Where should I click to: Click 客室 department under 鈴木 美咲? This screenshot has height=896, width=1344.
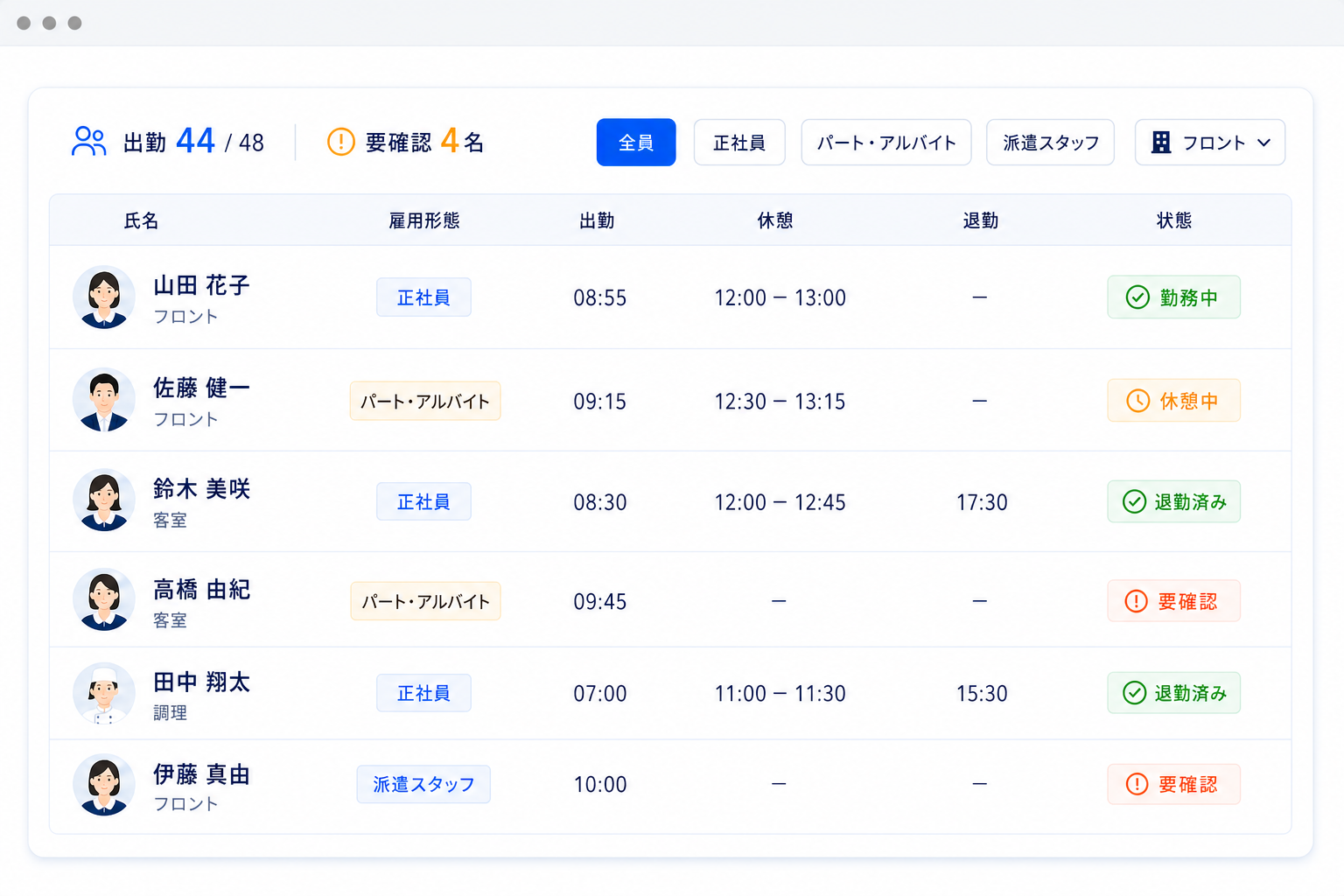(170, 521)
